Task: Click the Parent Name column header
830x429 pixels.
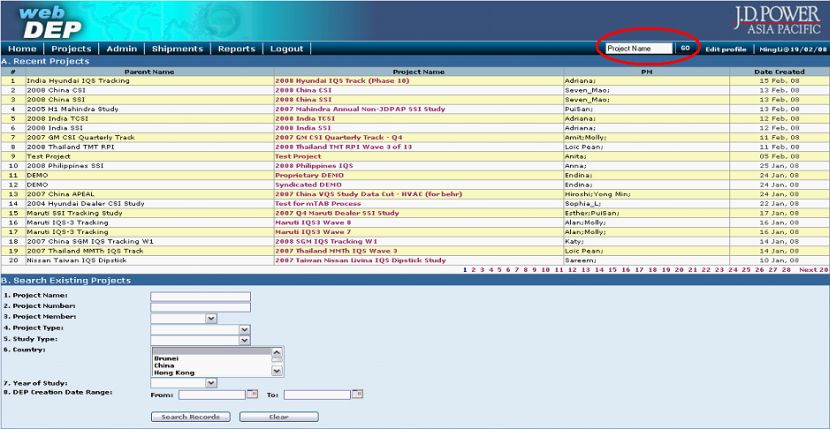Action: 149,72
